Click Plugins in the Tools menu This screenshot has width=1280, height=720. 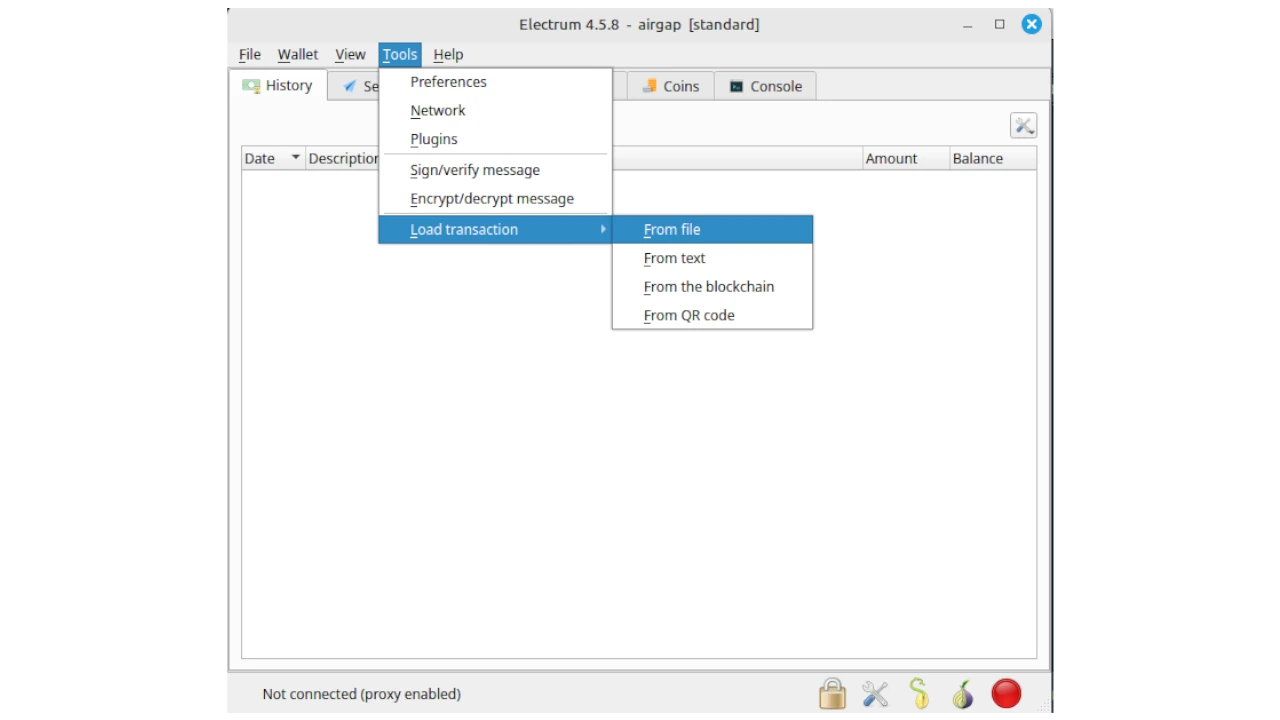coord(433,139)
